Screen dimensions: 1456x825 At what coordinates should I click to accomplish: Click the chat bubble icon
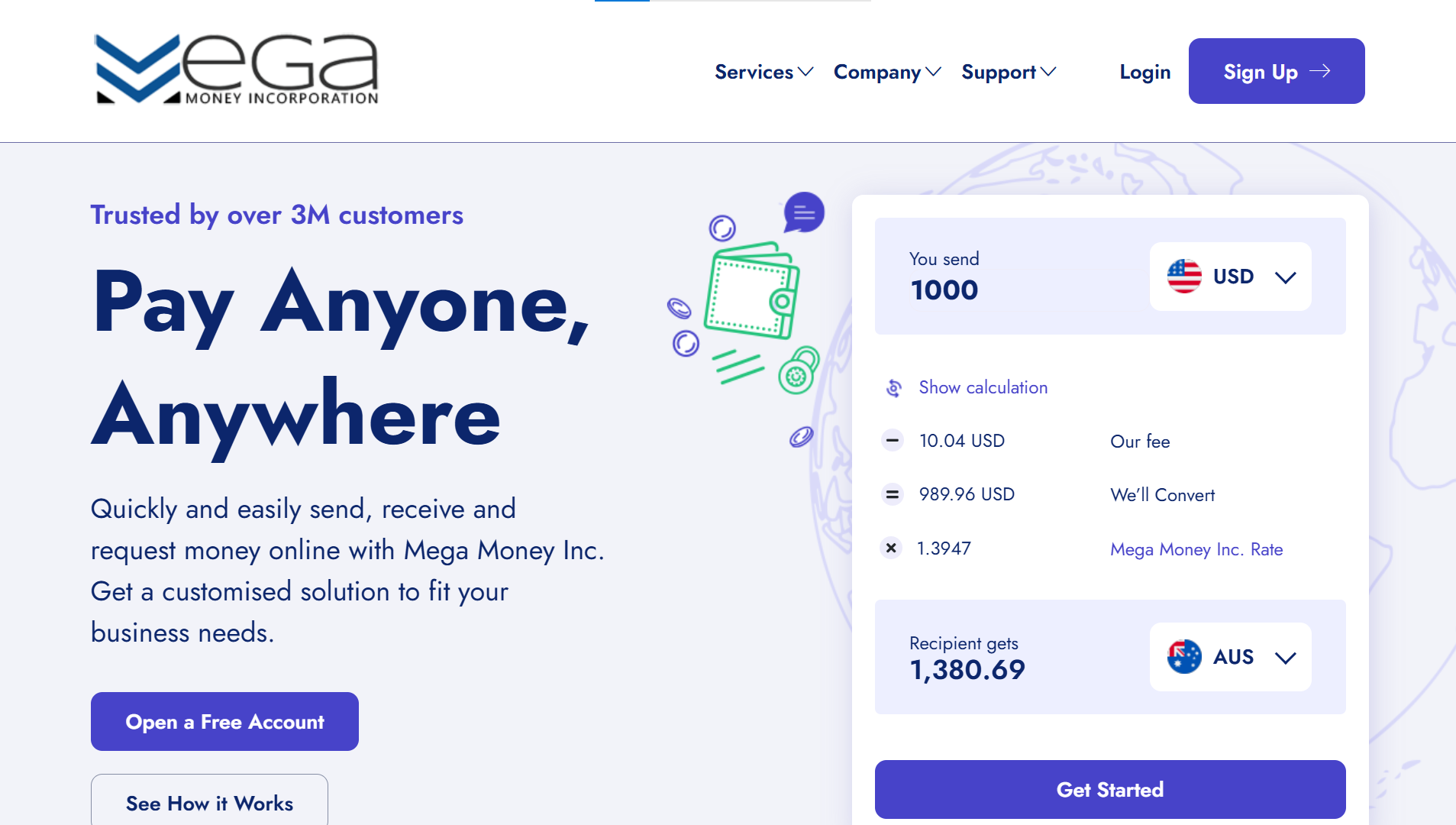pyautogui.click(x=804, y=212)
